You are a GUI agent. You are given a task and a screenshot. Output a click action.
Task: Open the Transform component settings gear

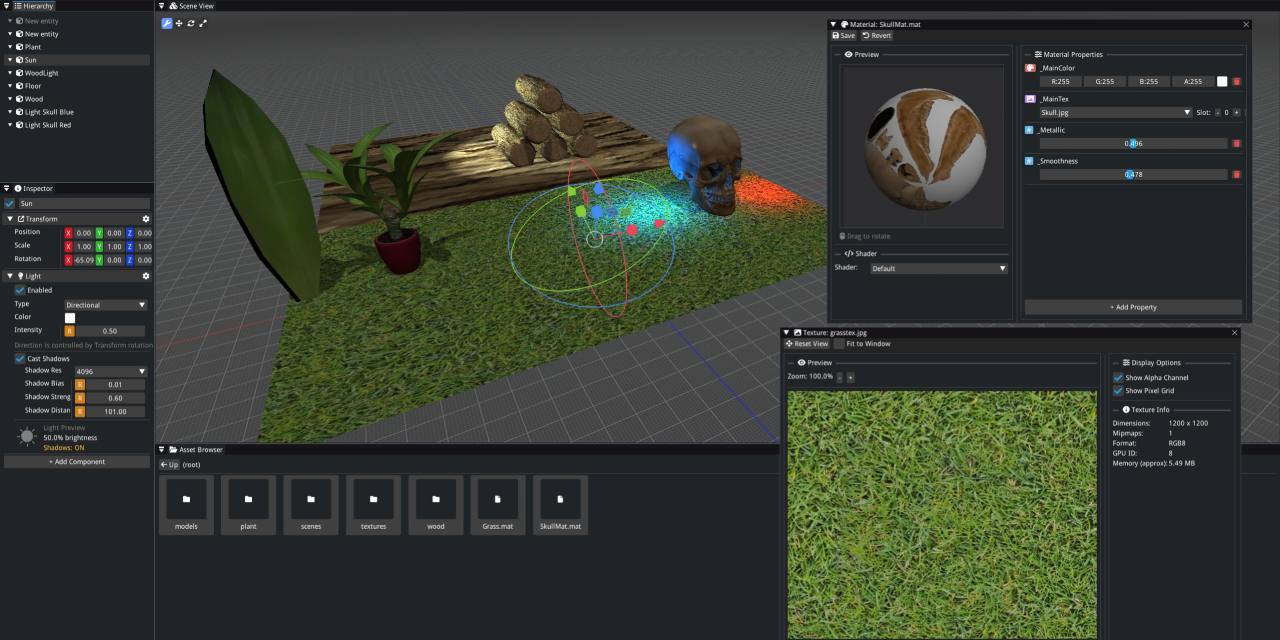146,219
